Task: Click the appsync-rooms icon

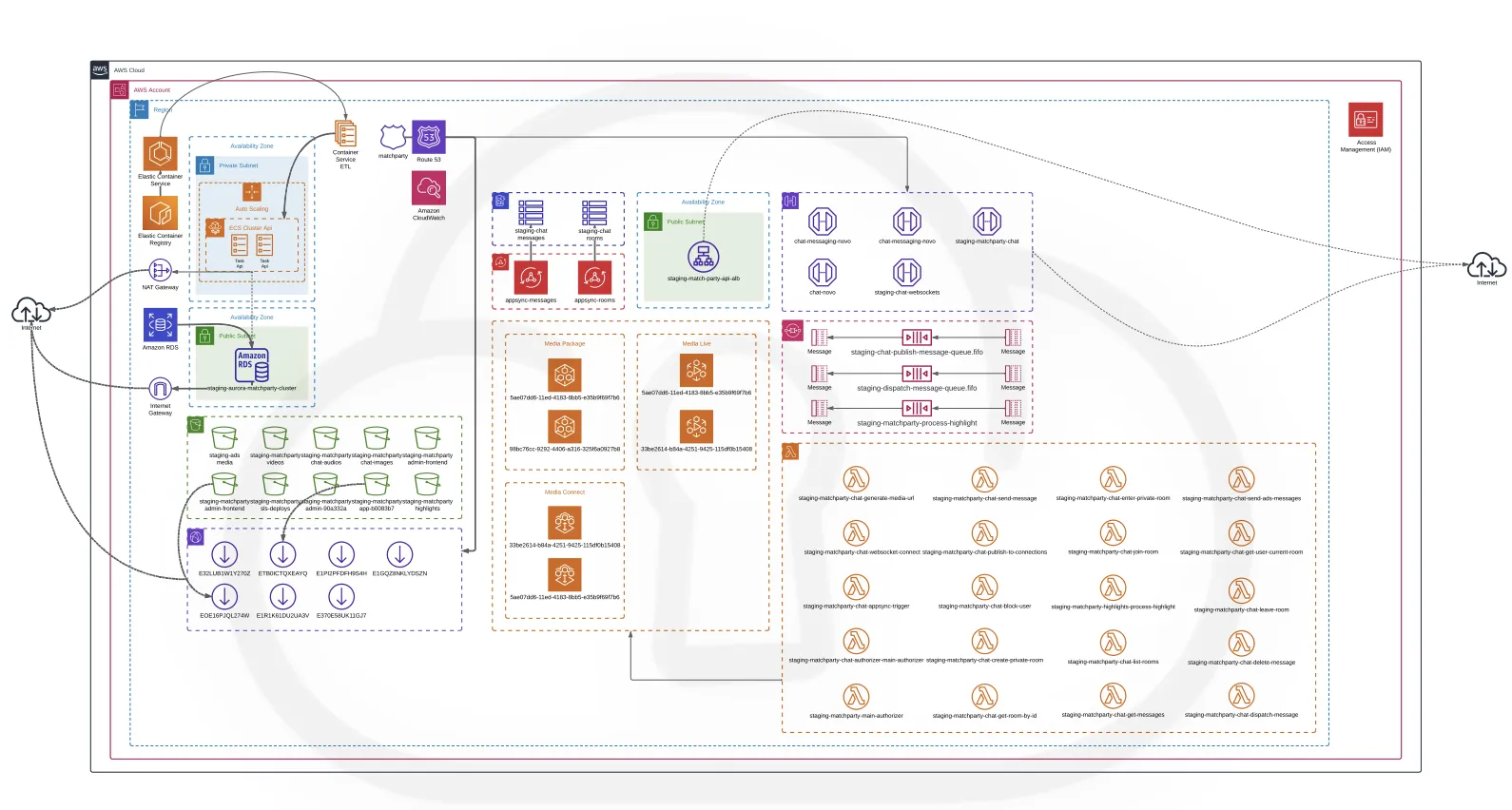Action: click(594, 278)
